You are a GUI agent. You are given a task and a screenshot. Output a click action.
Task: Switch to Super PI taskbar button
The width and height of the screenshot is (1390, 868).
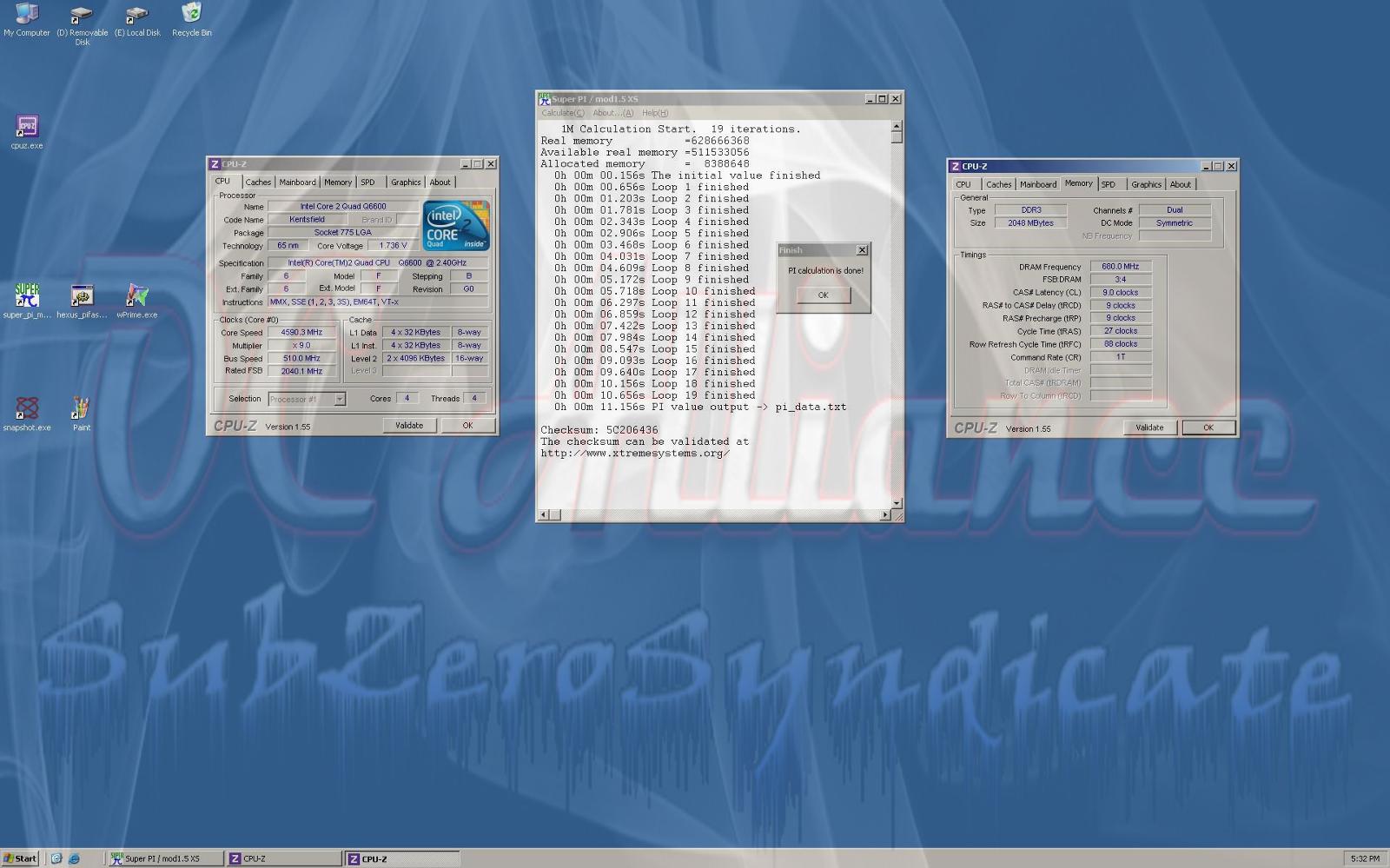click(x=165, y=858)
